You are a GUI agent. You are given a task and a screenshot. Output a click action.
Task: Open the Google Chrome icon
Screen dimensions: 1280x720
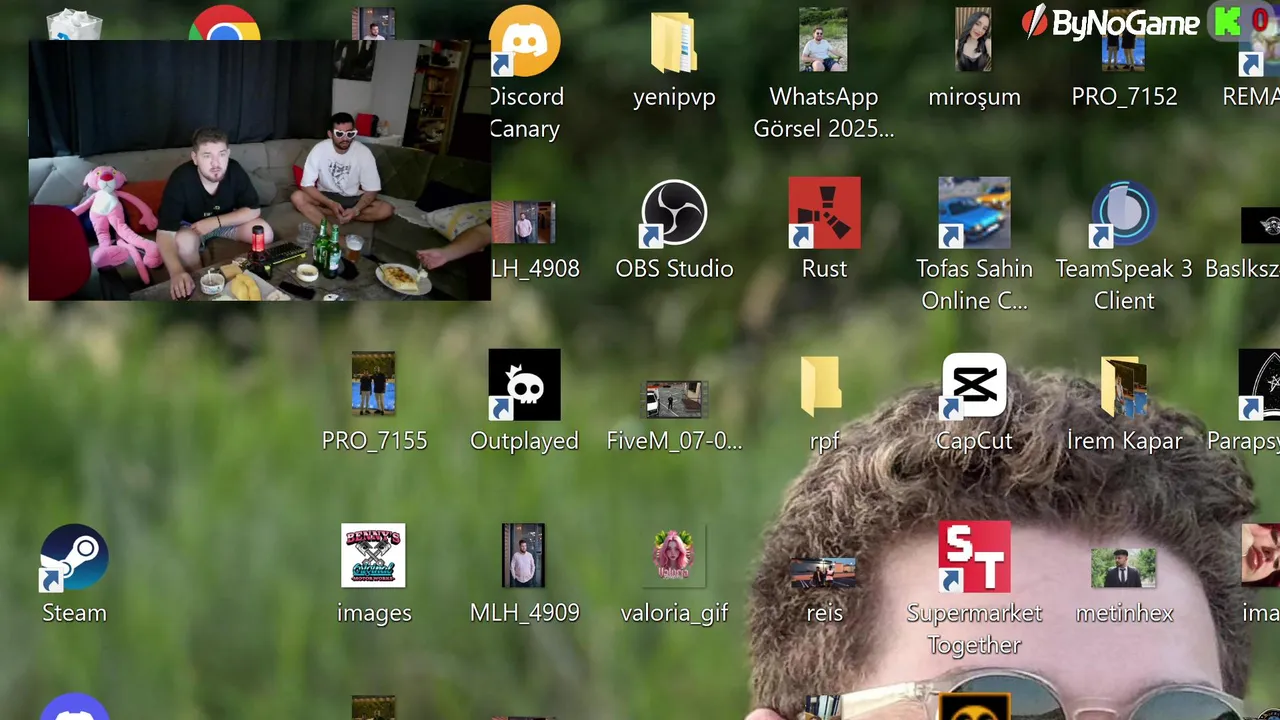225,23
